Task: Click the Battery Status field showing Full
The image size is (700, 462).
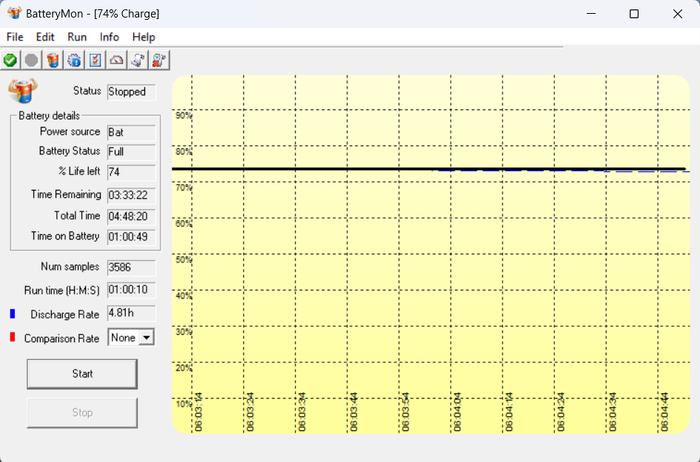Action: pyautogui.click(x=131, y=152)
